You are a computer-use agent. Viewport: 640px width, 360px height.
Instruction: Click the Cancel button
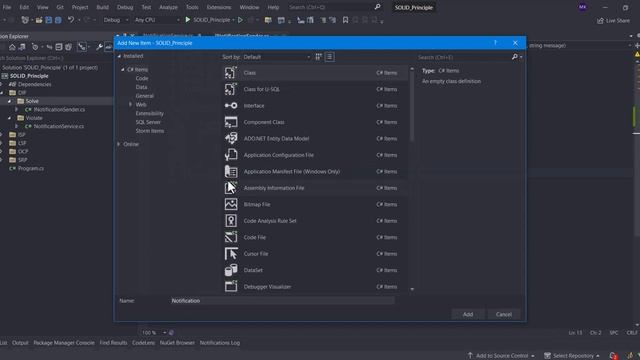point(504,314)
